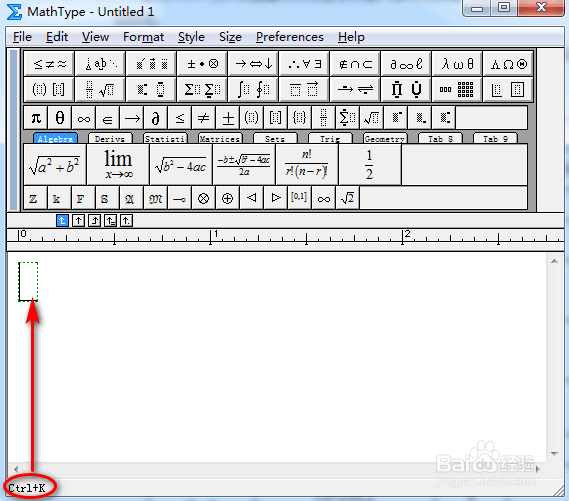This screenshot has width=569, height=501.
Task: Open the Edit menu
Action: pos(57,37)
